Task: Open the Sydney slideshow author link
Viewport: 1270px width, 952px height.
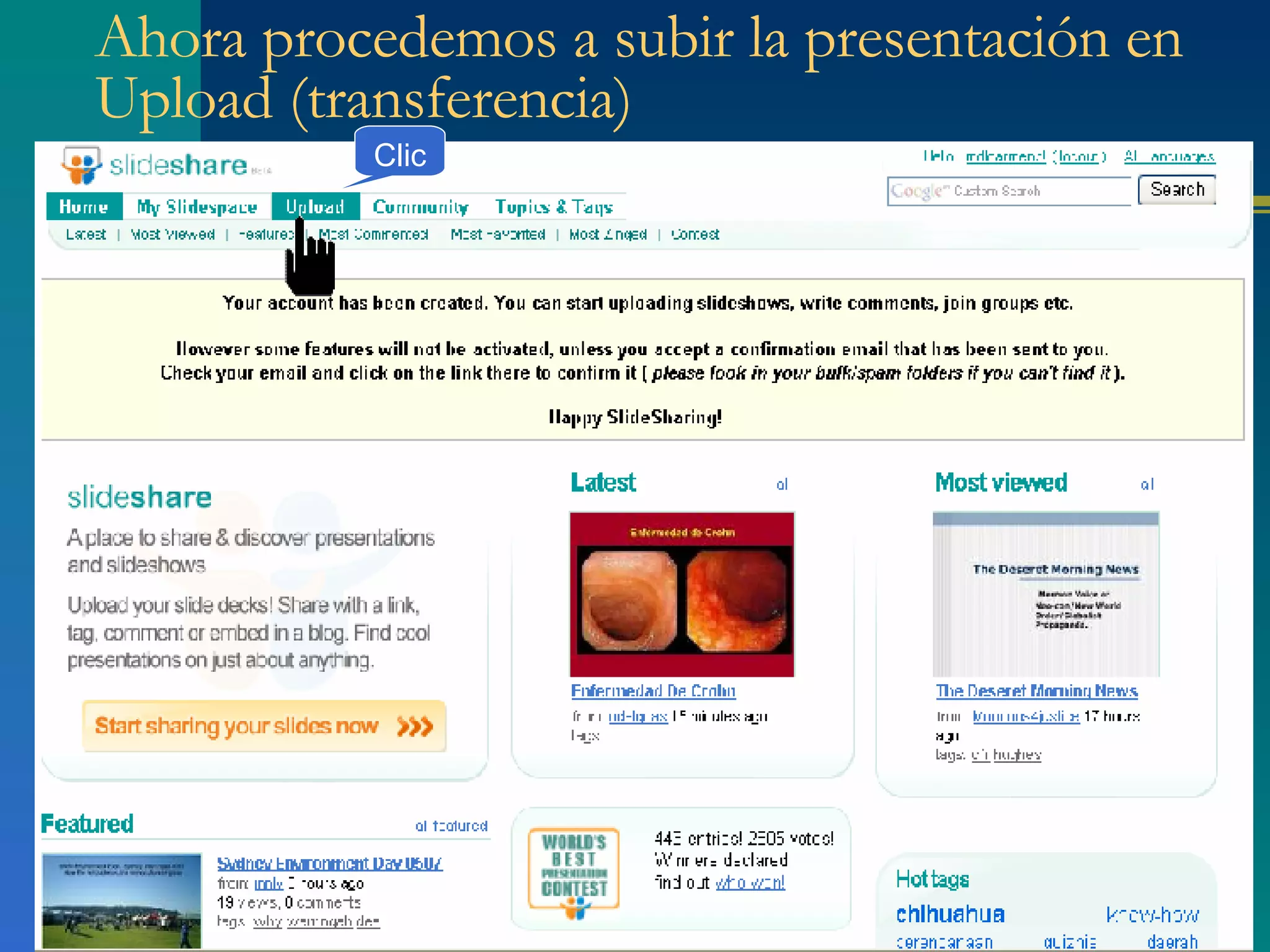Action: click(x=269, y=883)
